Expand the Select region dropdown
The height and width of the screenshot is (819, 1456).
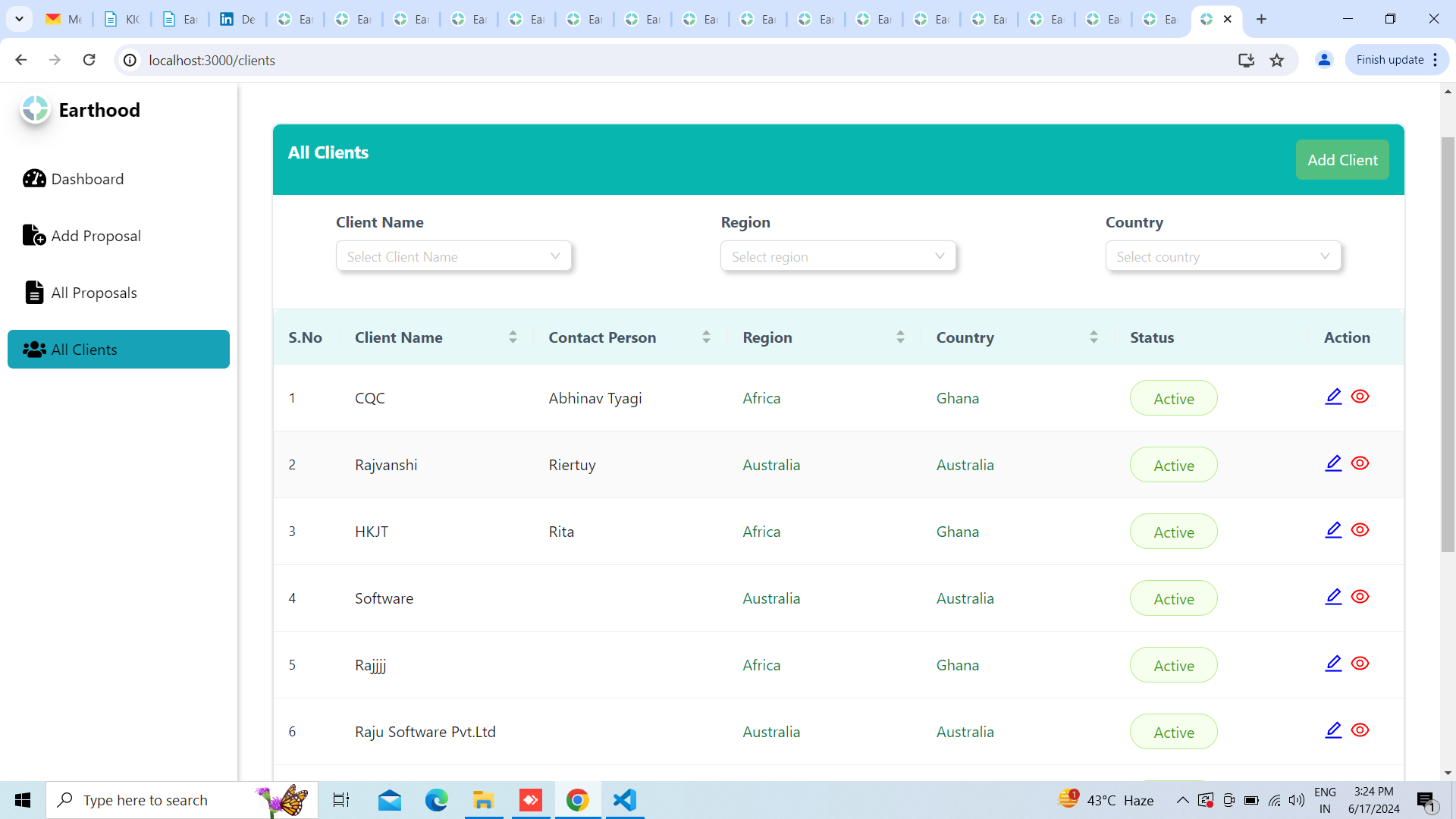(838, 256)
